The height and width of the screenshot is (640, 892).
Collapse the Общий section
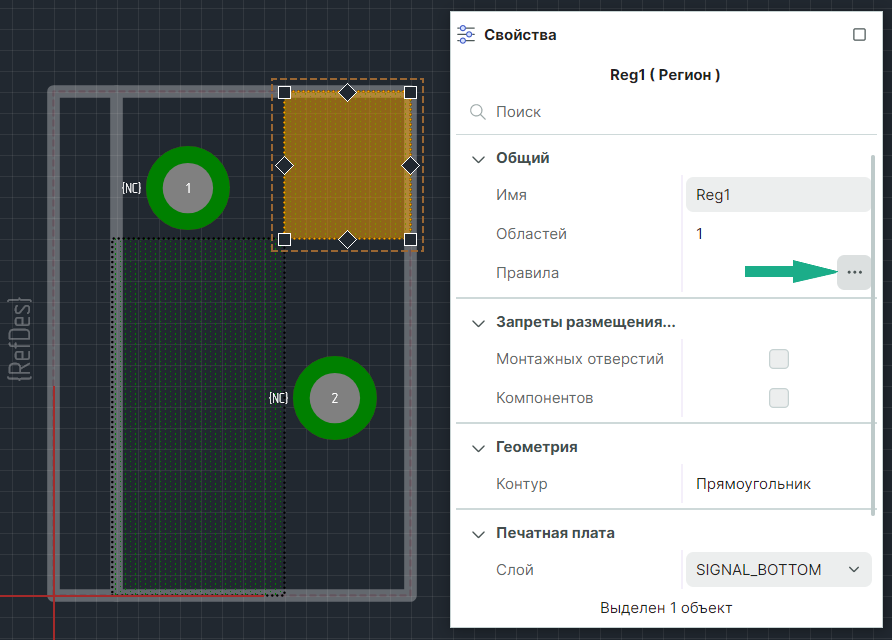pyautogui.click(x=478, y=158)
